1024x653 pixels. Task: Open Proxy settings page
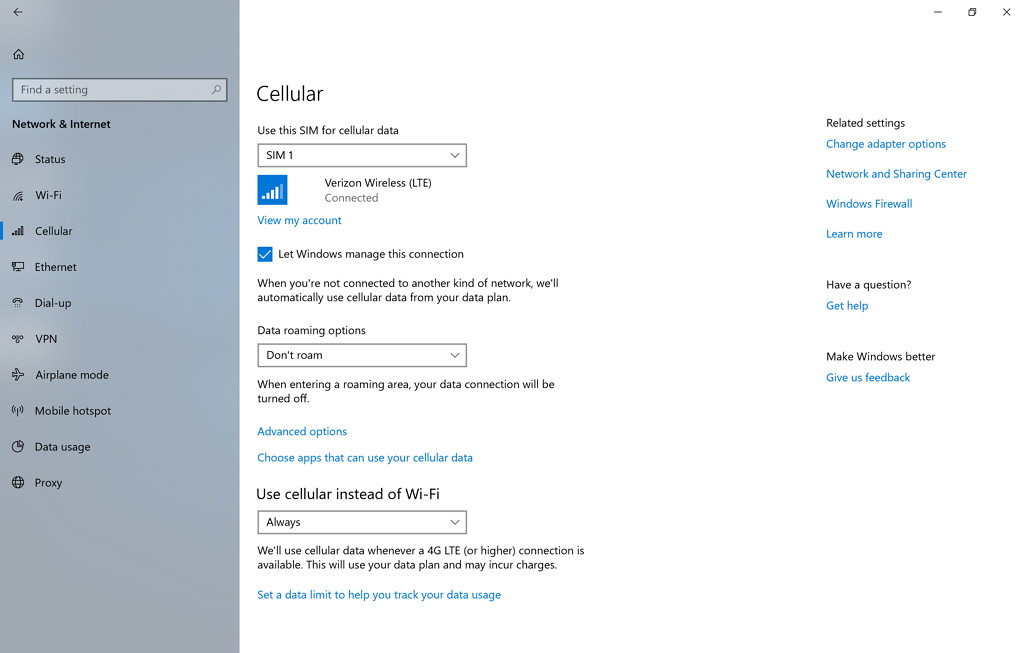pyautogui.click(x=120, y=483)
